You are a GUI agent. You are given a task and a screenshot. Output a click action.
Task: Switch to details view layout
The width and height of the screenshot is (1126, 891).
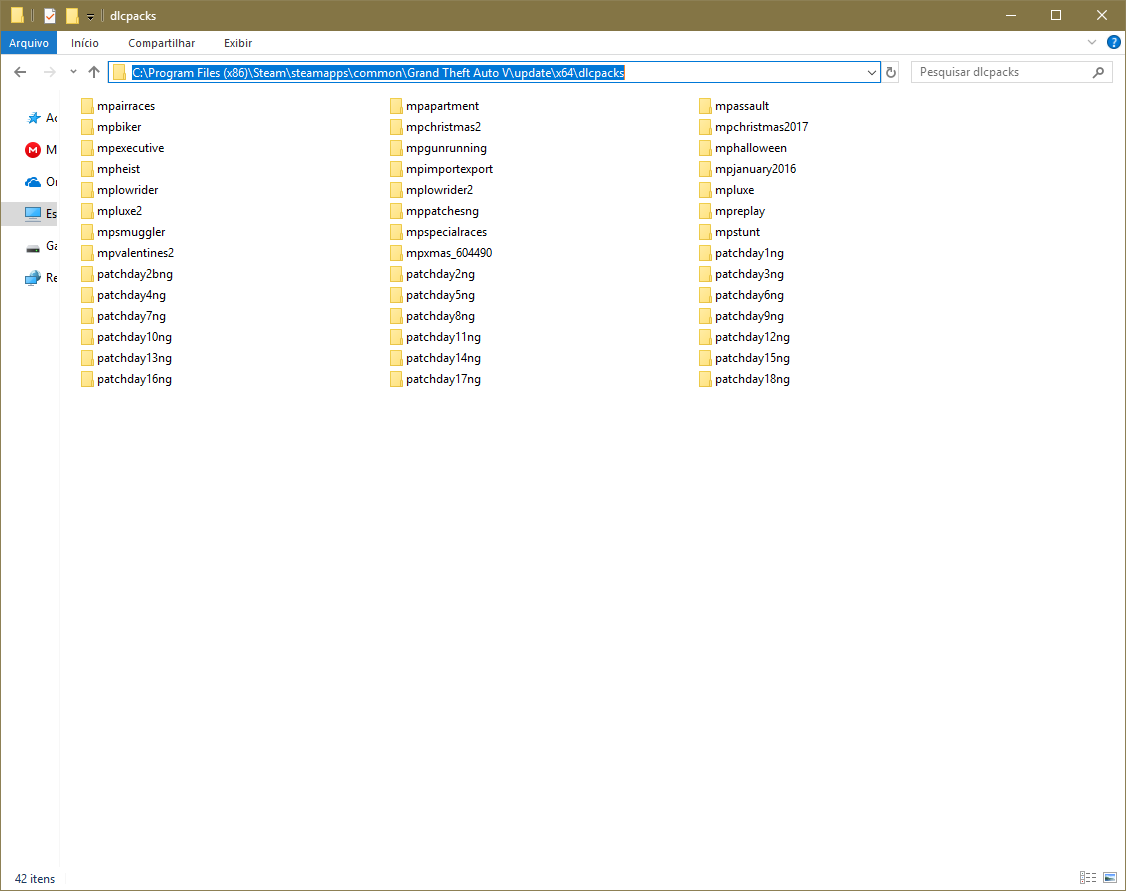1088,877
